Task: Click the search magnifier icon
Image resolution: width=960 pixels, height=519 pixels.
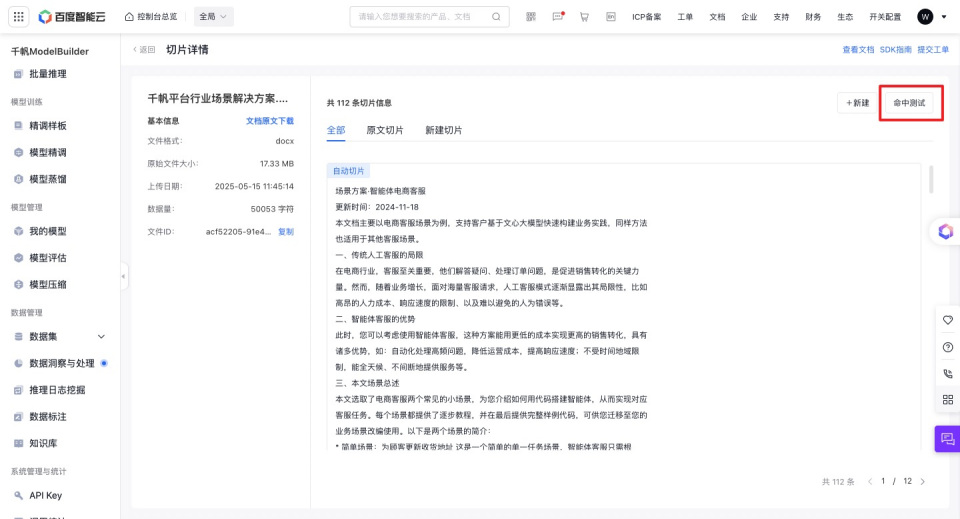Action: point(496,17)
